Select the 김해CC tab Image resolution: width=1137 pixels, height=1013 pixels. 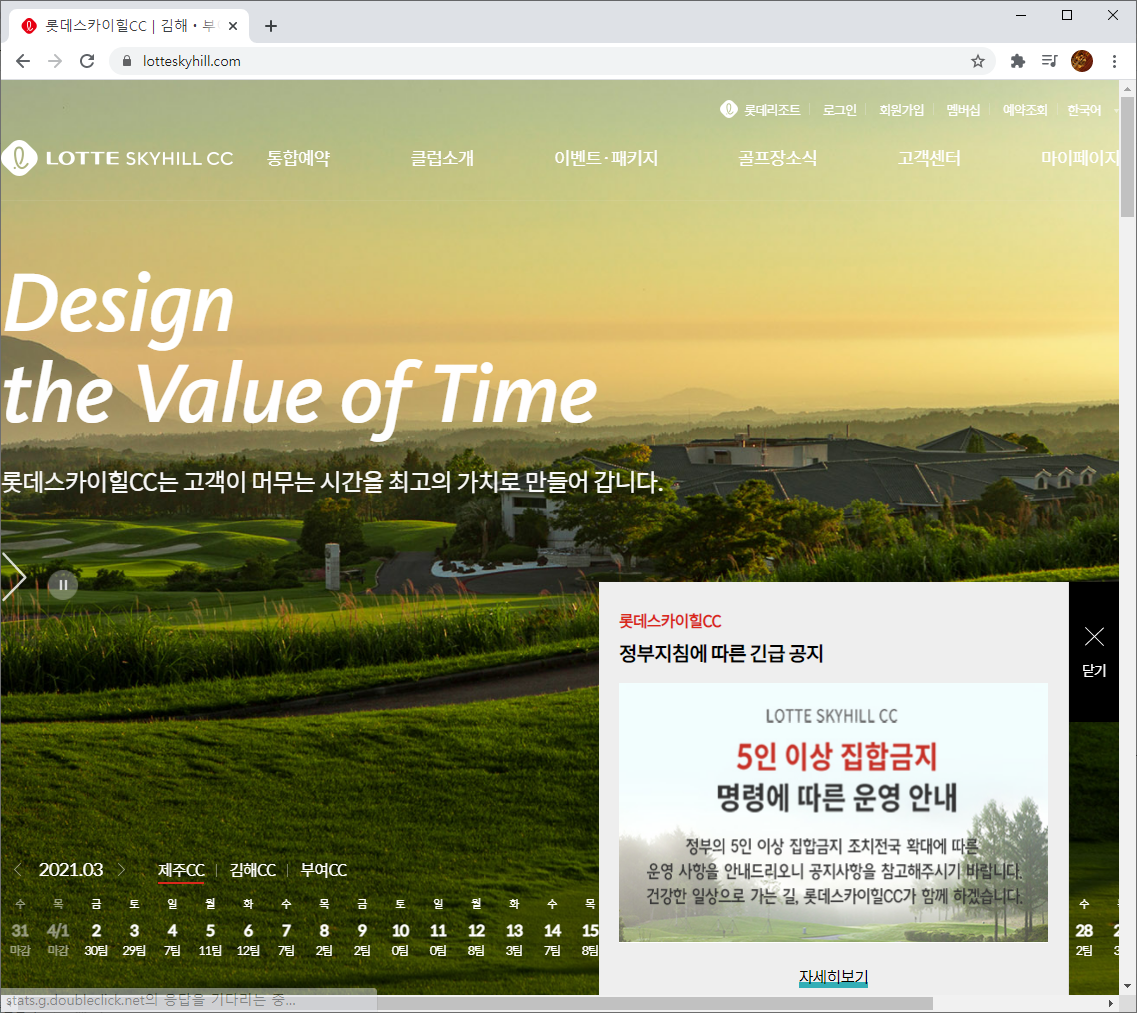(252, 870)
